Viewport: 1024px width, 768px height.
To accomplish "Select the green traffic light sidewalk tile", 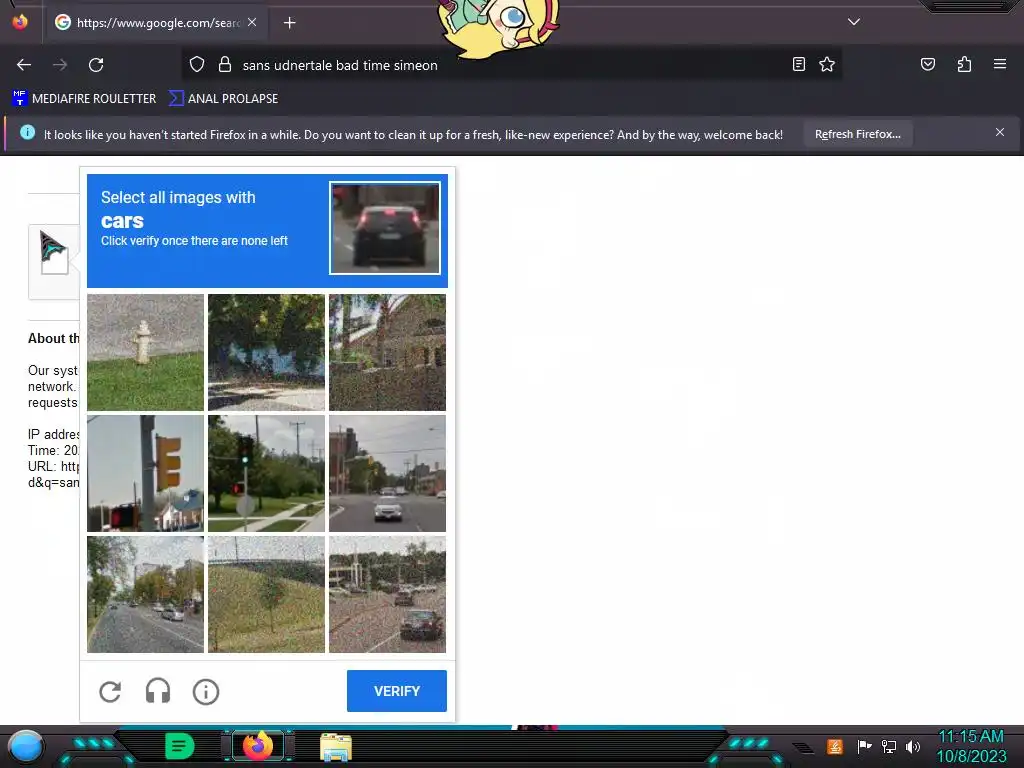I will point(266,473).
